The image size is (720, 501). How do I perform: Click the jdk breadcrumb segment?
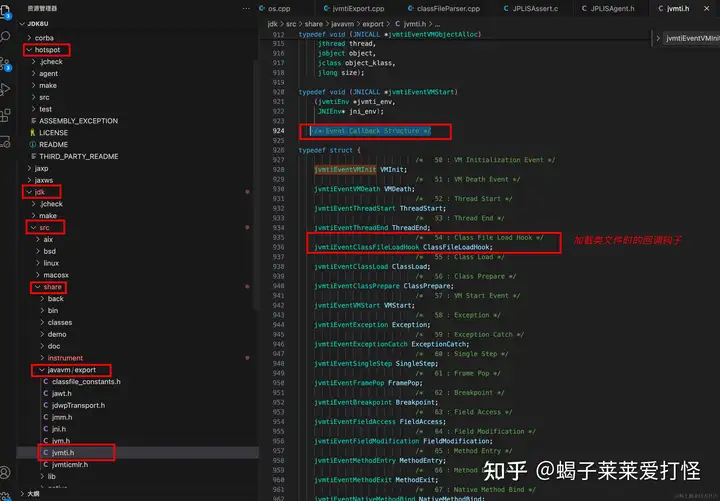272,24
